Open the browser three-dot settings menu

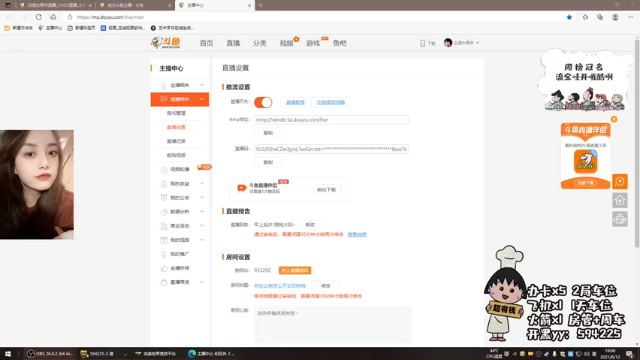(x=630, y=17)
